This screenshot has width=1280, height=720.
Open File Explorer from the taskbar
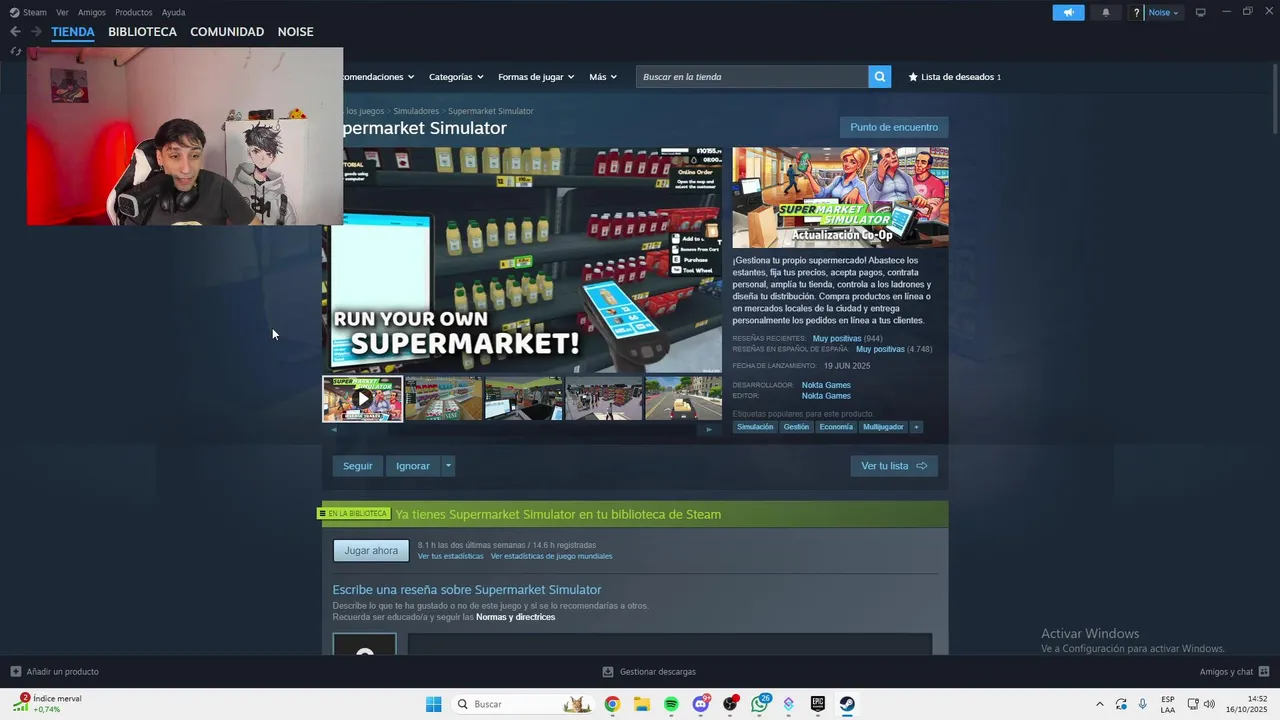click(642, 704)
